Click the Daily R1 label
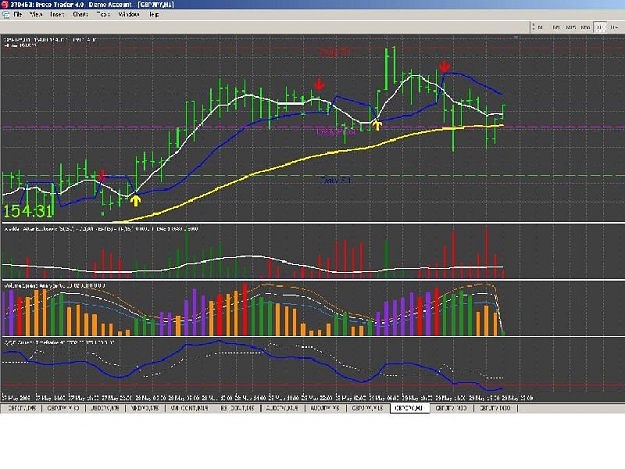 (335, 52)
